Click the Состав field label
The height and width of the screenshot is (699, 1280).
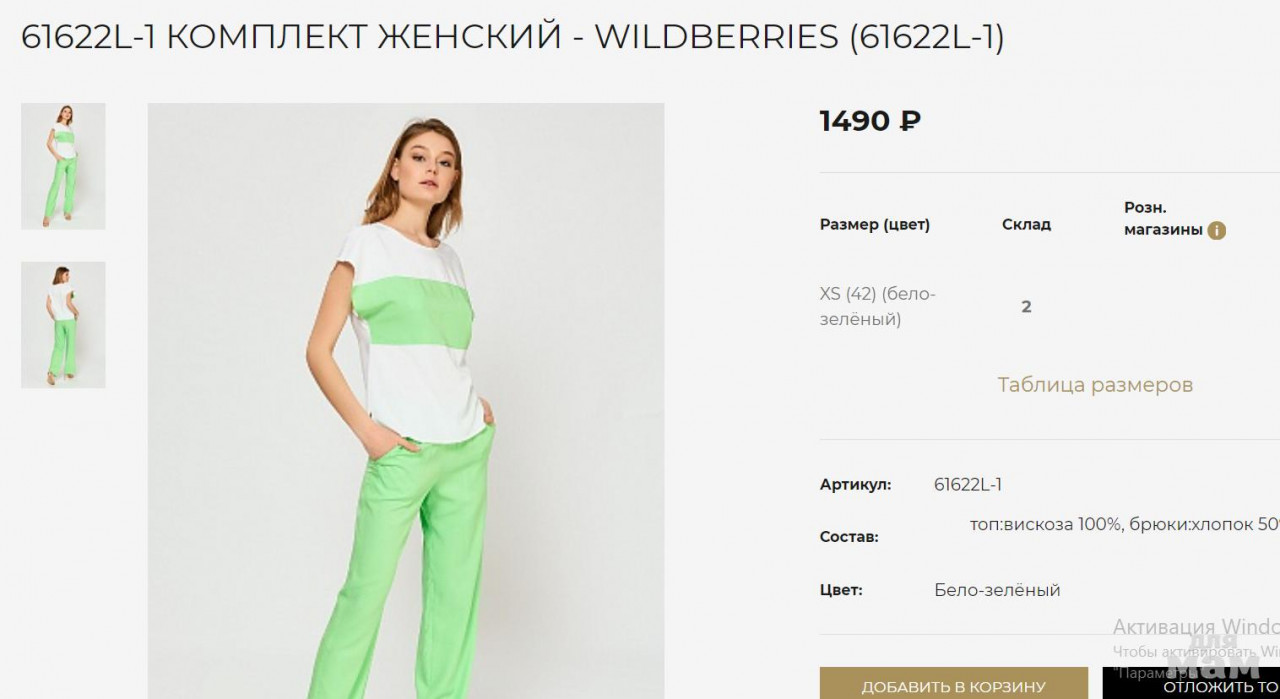pos(849,537)
